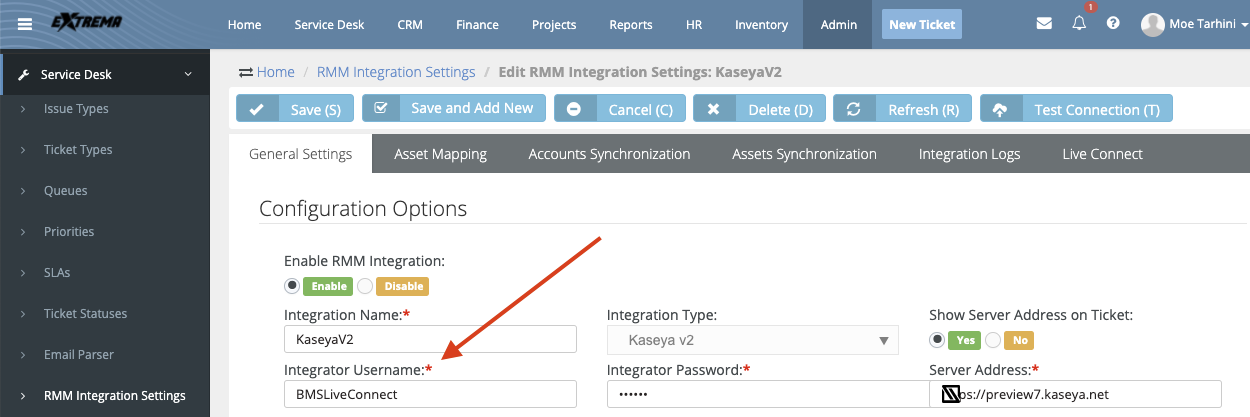This screenshot has height=417, width=1250.
Task: Switch to the Asset Mapping tab
Action: click(440, 154)
